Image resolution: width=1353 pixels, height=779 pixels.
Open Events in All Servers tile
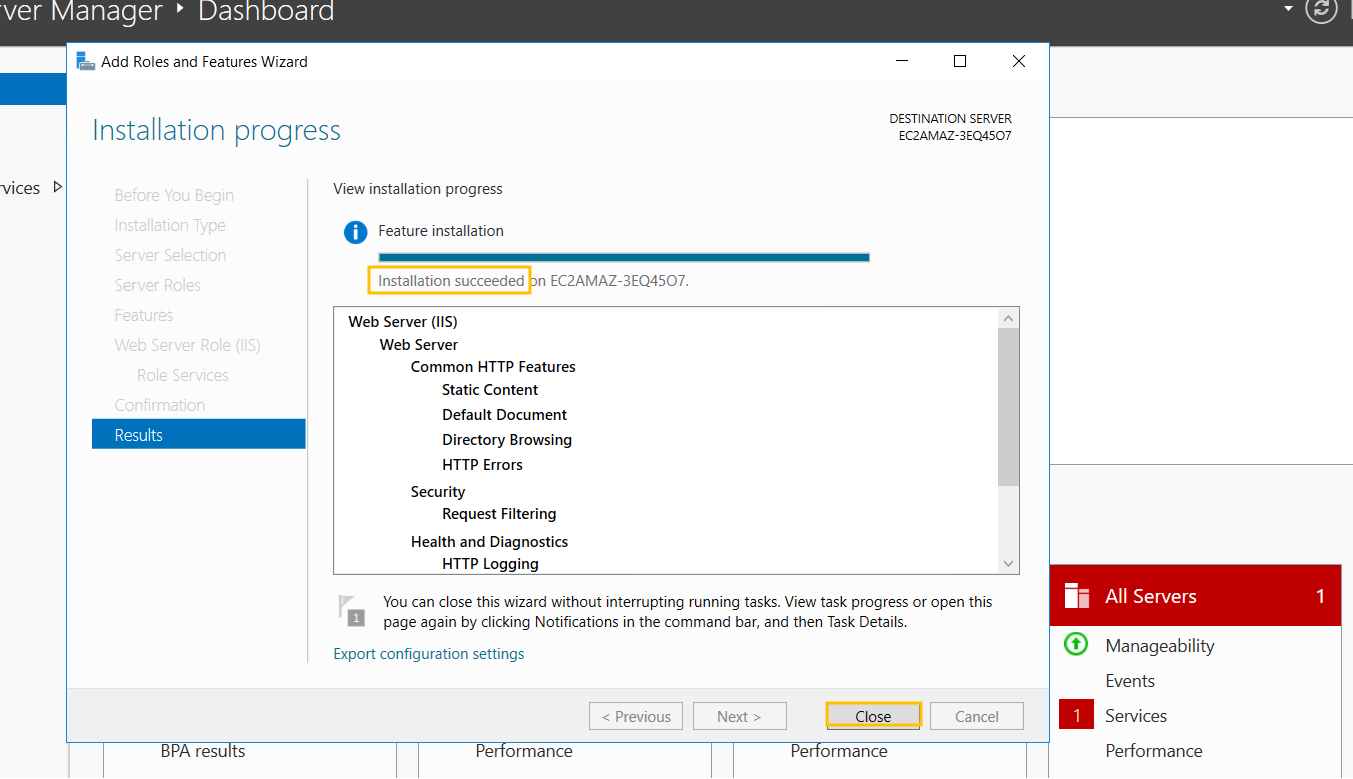point(1130,681)
